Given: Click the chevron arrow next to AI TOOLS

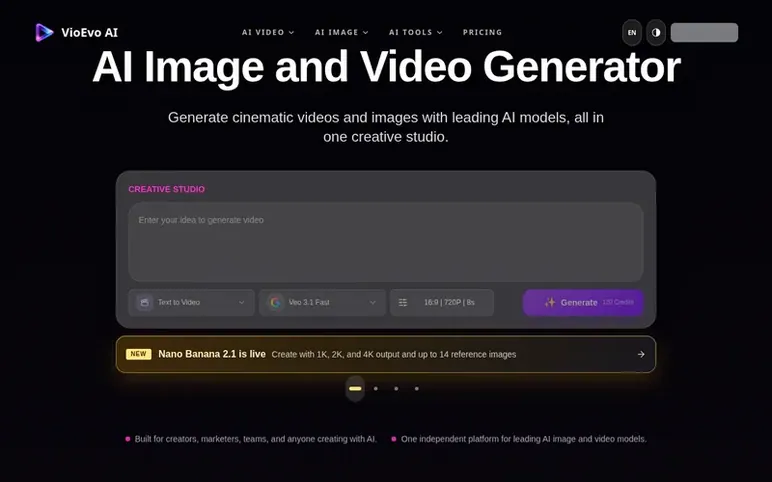Looking at the screenshot, I should (x=440, y=32).
